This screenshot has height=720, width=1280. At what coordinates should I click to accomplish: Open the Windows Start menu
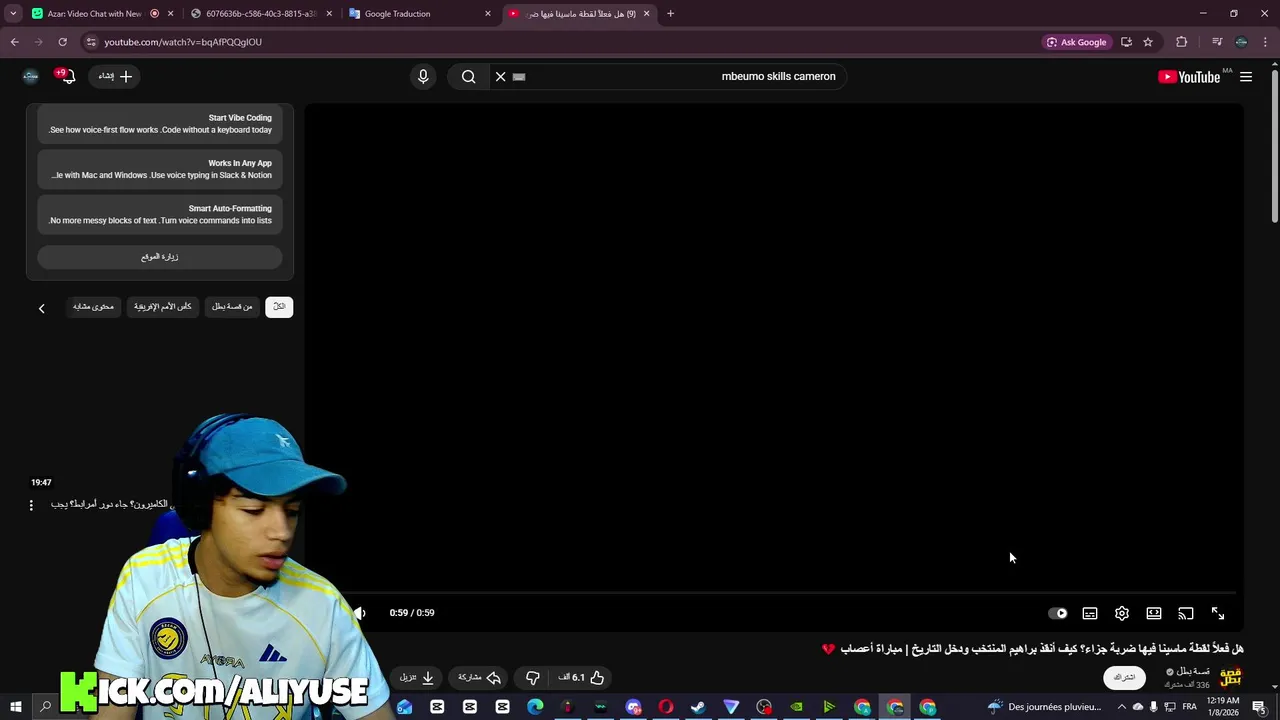click(x=15, y=707)
